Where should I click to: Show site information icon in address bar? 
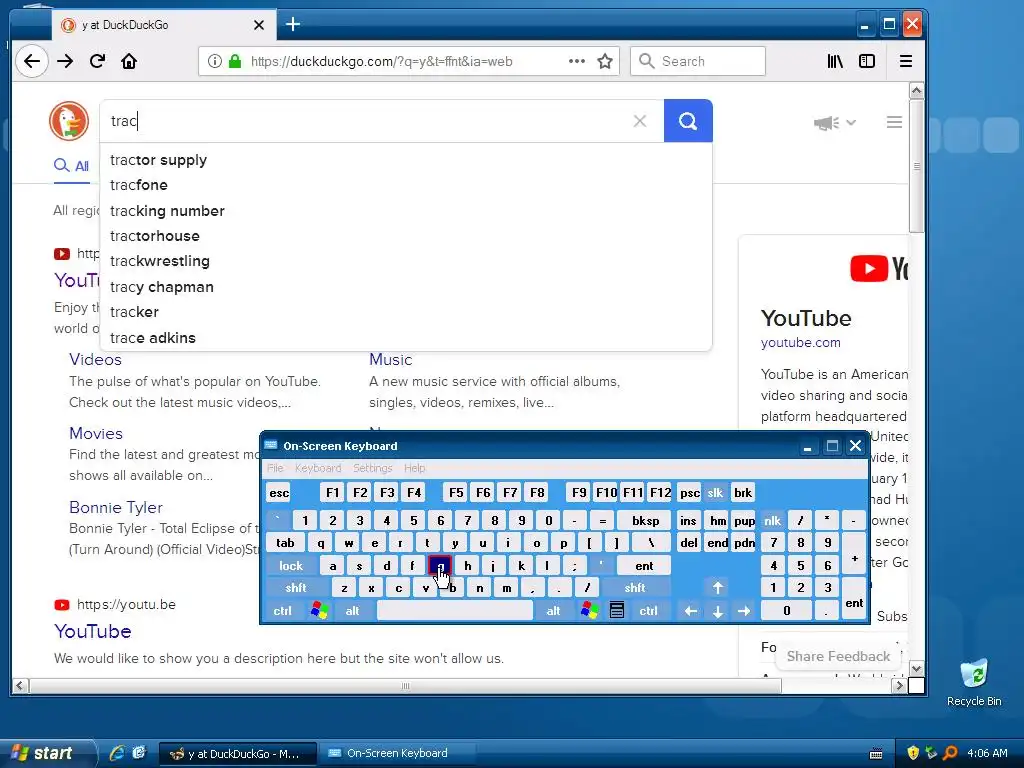(214, 61)
